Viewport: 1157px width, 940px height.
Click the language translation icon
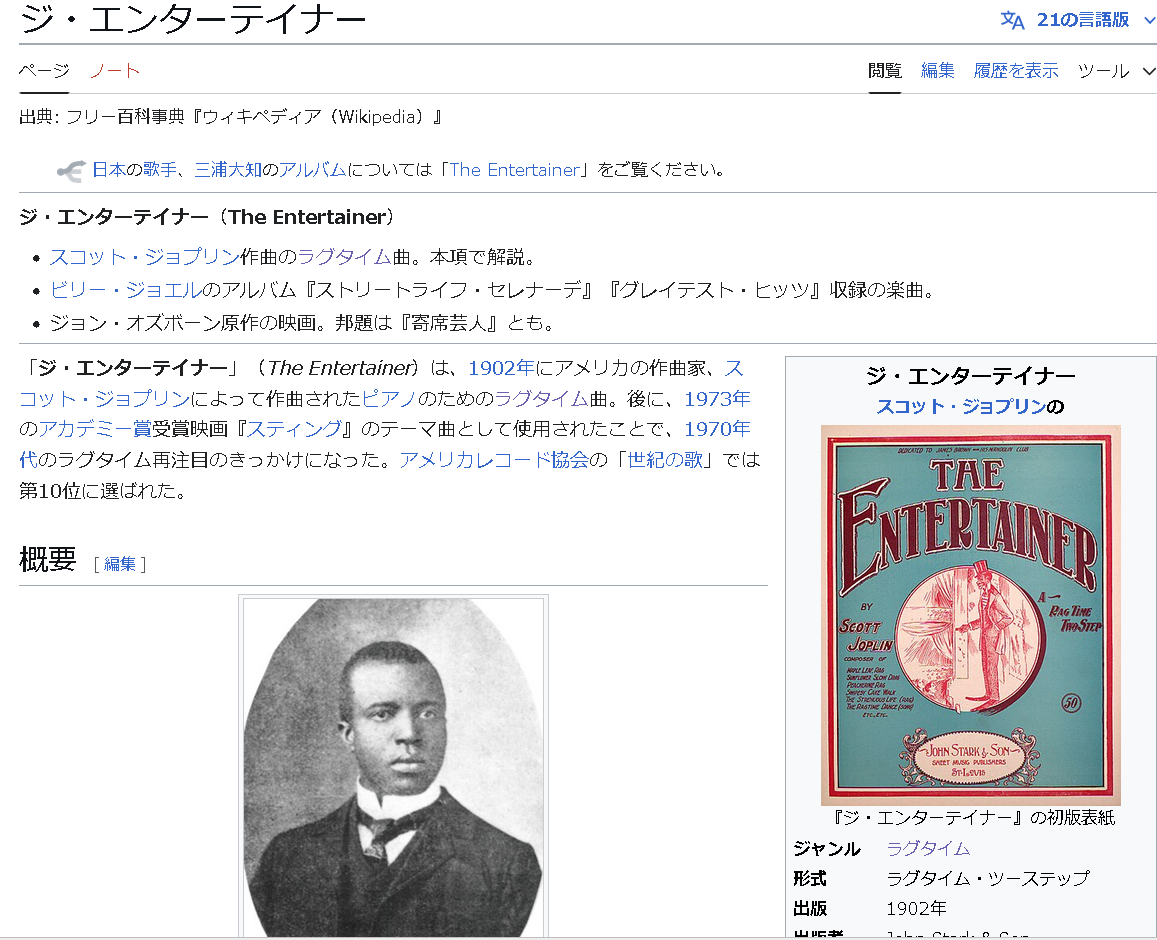1012,20
